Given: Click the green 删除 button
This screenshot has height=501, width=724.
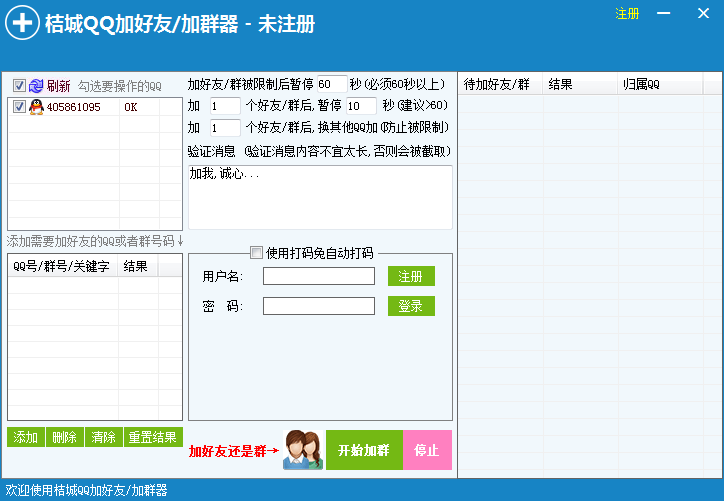Looking at the screenshot, I should pos(65,437).
